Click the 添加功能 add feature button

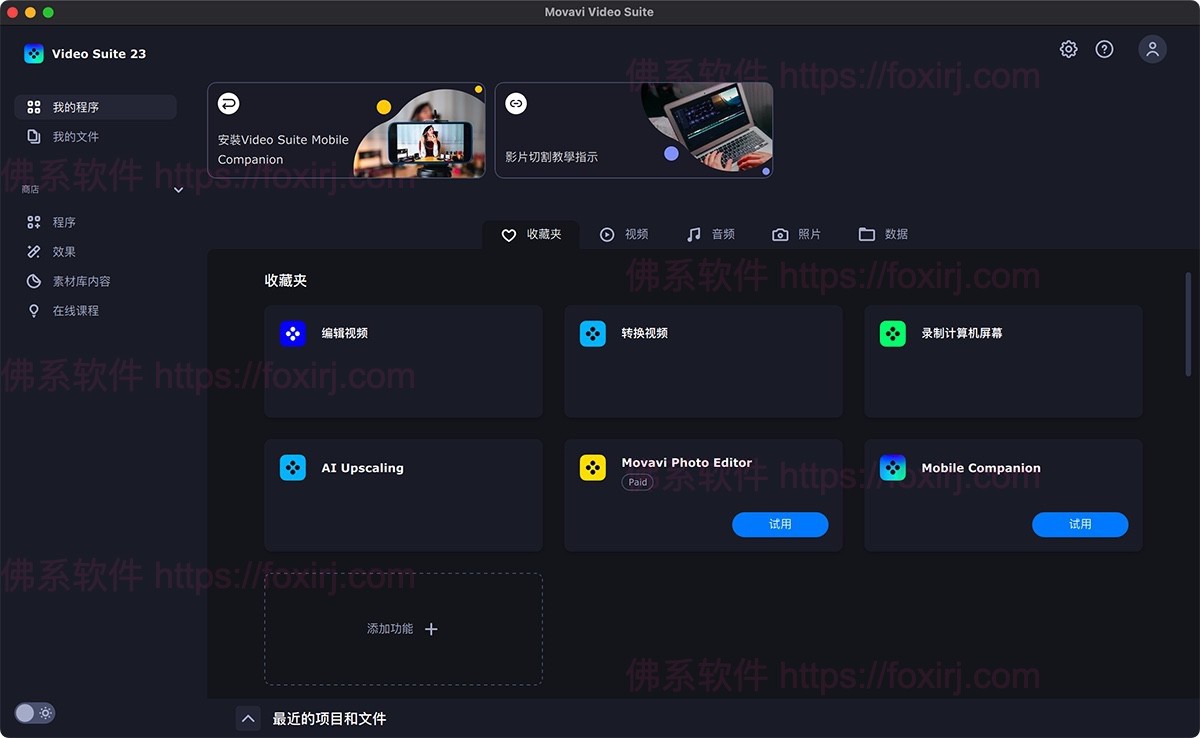click(x=403, y=629)
